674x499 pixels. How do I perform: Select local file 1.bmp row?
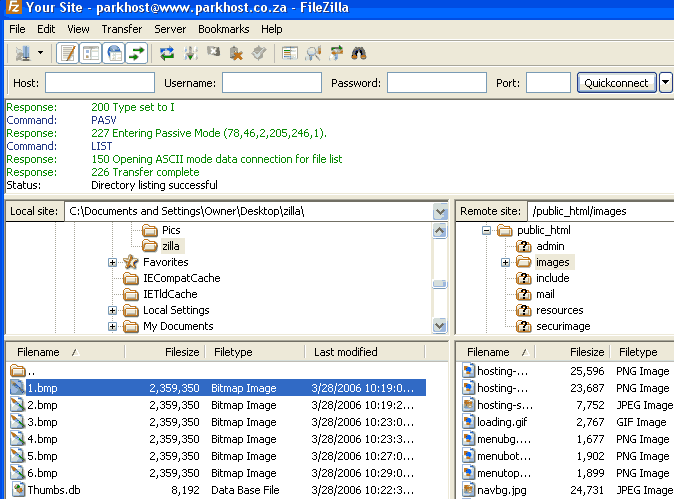[x=218, y=388]
